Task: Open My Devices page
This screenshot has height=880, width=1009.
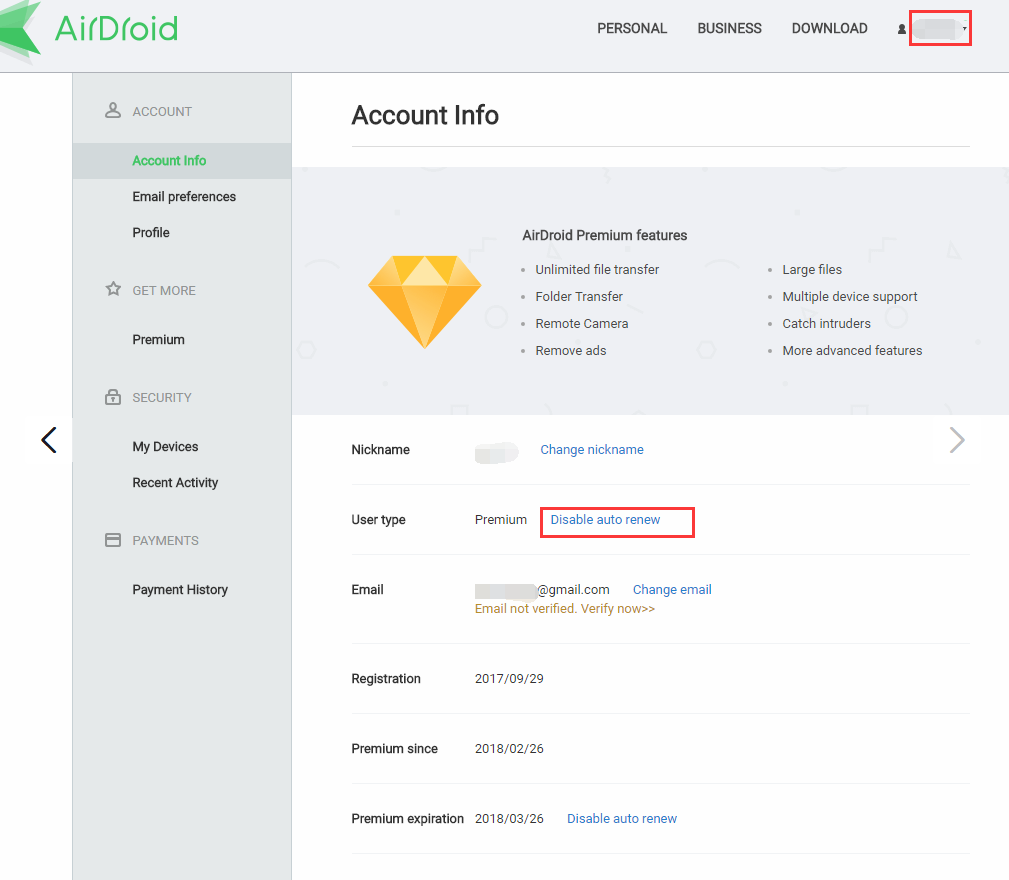Action: coord(165,446)
